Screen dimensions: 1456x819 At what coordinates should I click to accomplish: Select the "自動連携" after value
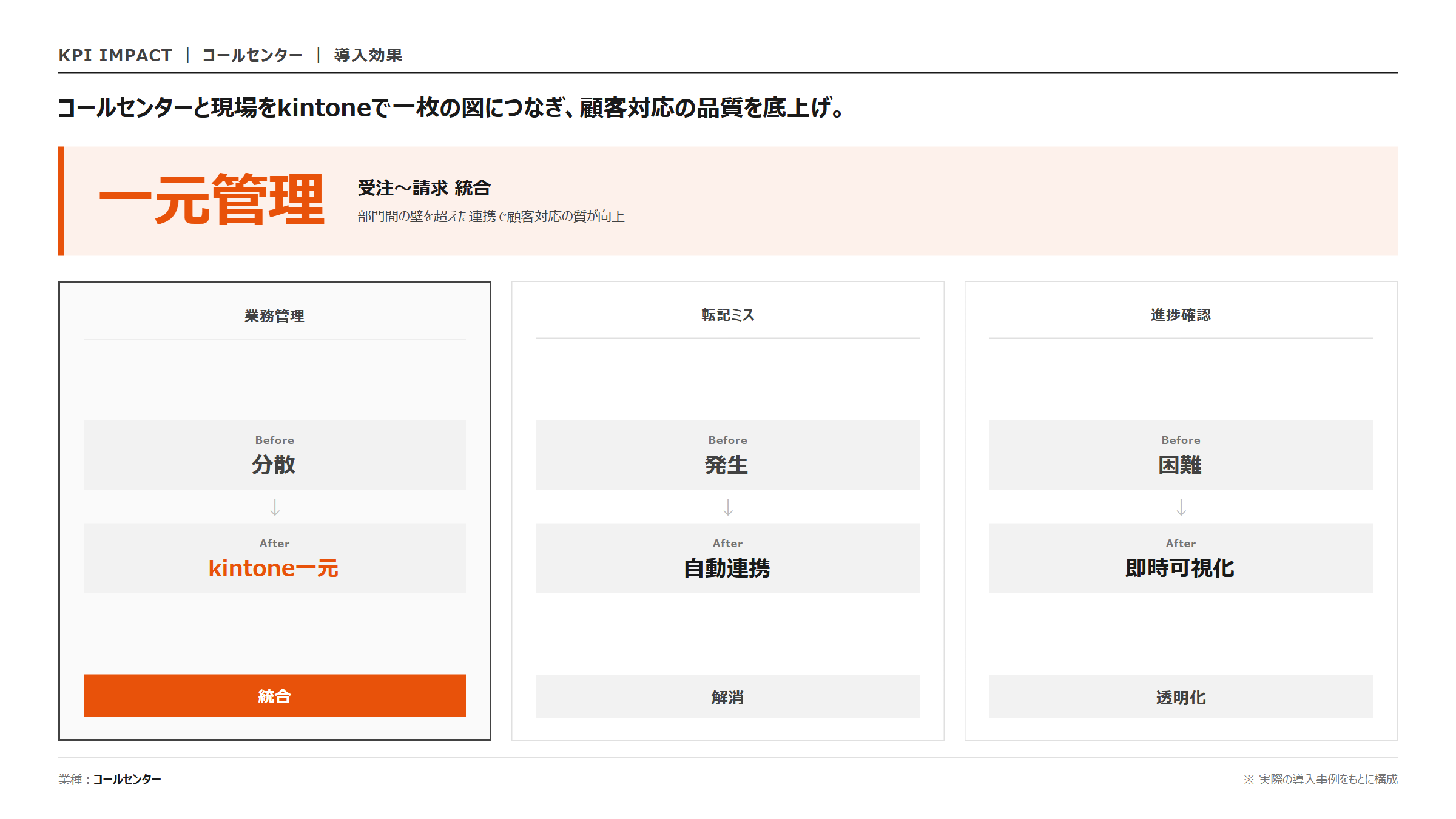point(727,568)
